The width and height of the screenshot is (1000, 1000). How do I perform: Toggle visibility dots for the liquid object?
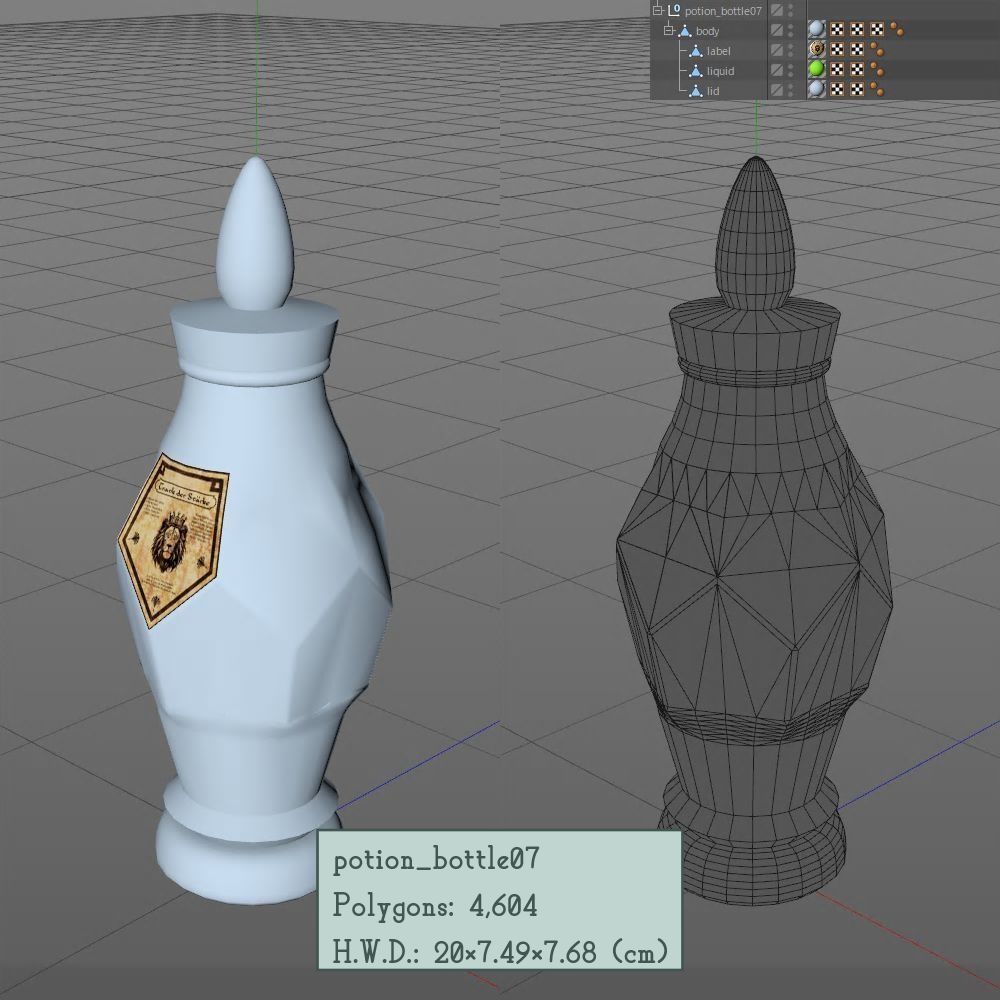click(791, 70)
